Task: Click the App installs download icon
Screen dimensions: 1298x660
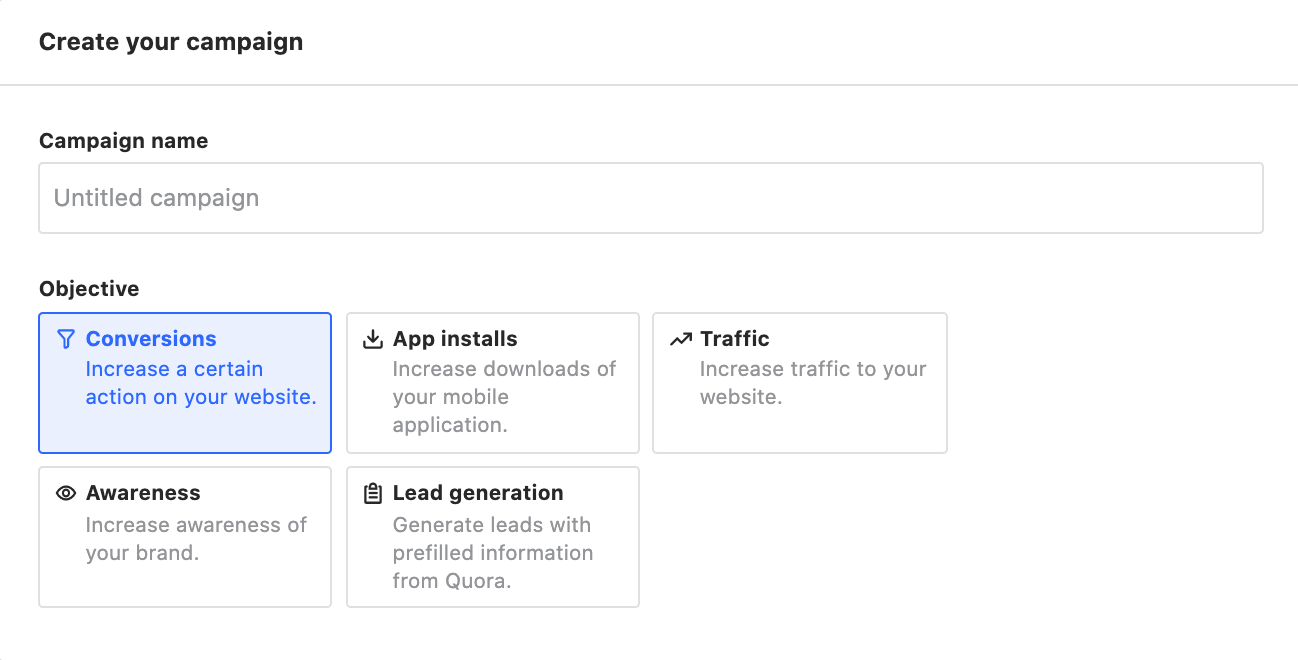Action: pyautogui.click(x=373, y=339)
